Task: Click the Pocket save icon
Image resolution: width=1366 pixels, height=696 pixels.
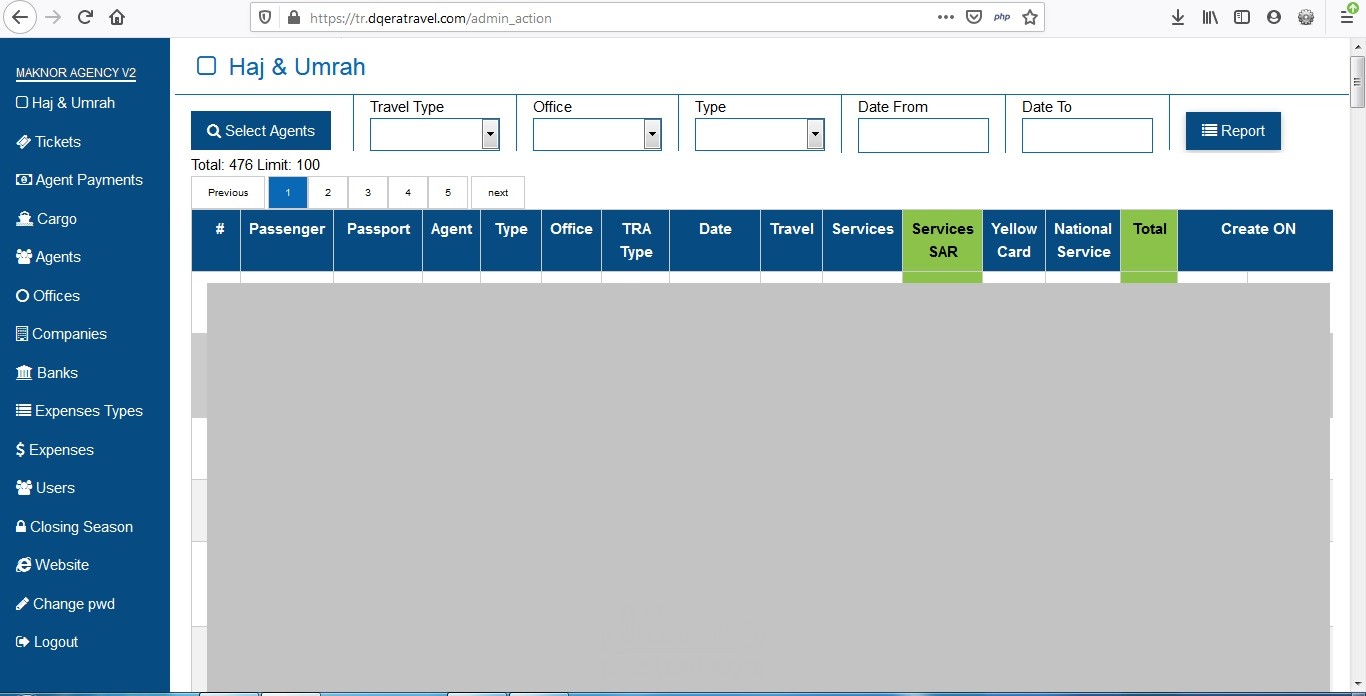Action: click(973, 17)
